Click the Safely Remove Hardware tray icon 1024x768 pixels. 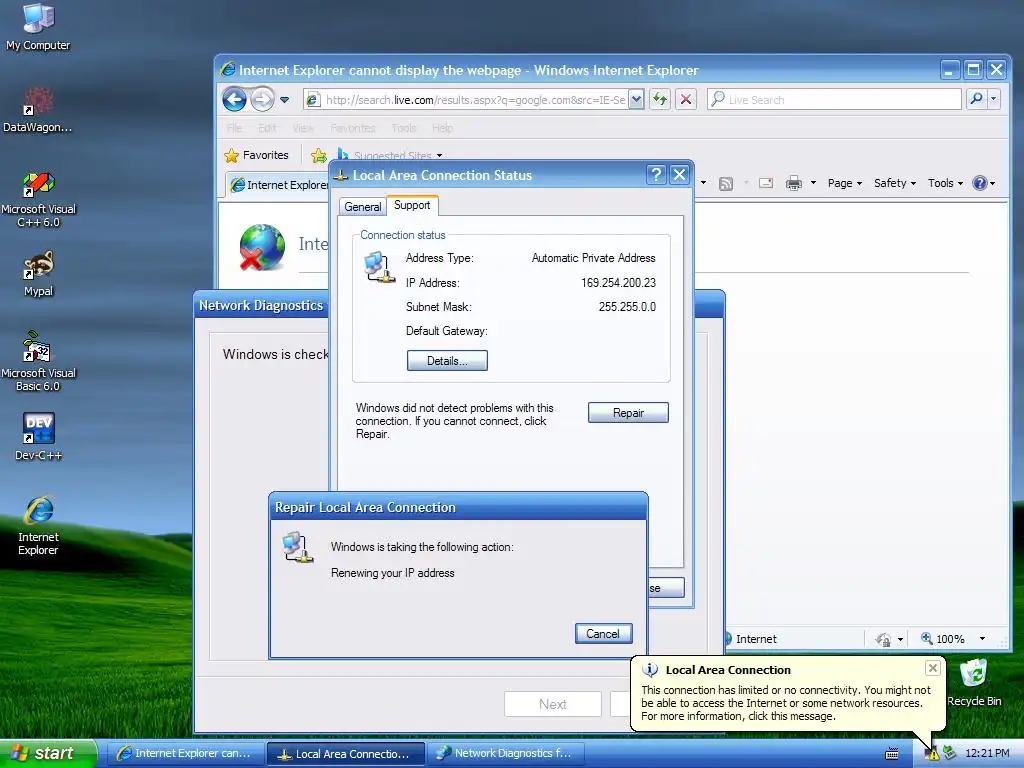tap(950, 753)
